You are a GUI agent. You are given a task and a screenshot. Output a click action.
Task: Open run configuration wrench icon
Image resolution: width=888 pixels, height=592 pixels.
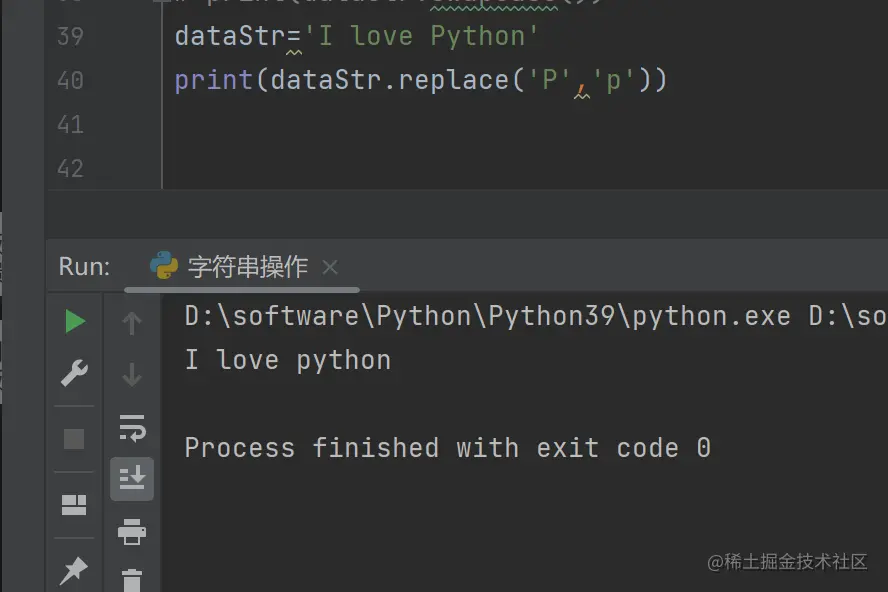coord(74,373)
